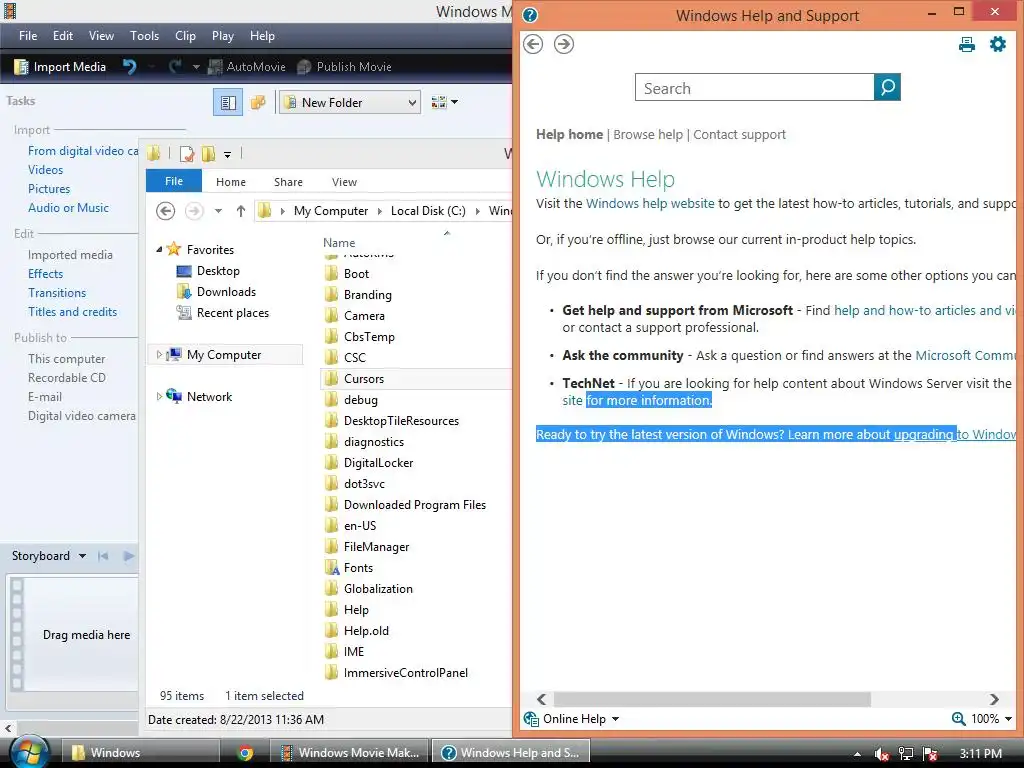Collapse the Favorites tree node
Image resolution: width=1024 pixels, height=768 pixels.
tap(159, 249)
